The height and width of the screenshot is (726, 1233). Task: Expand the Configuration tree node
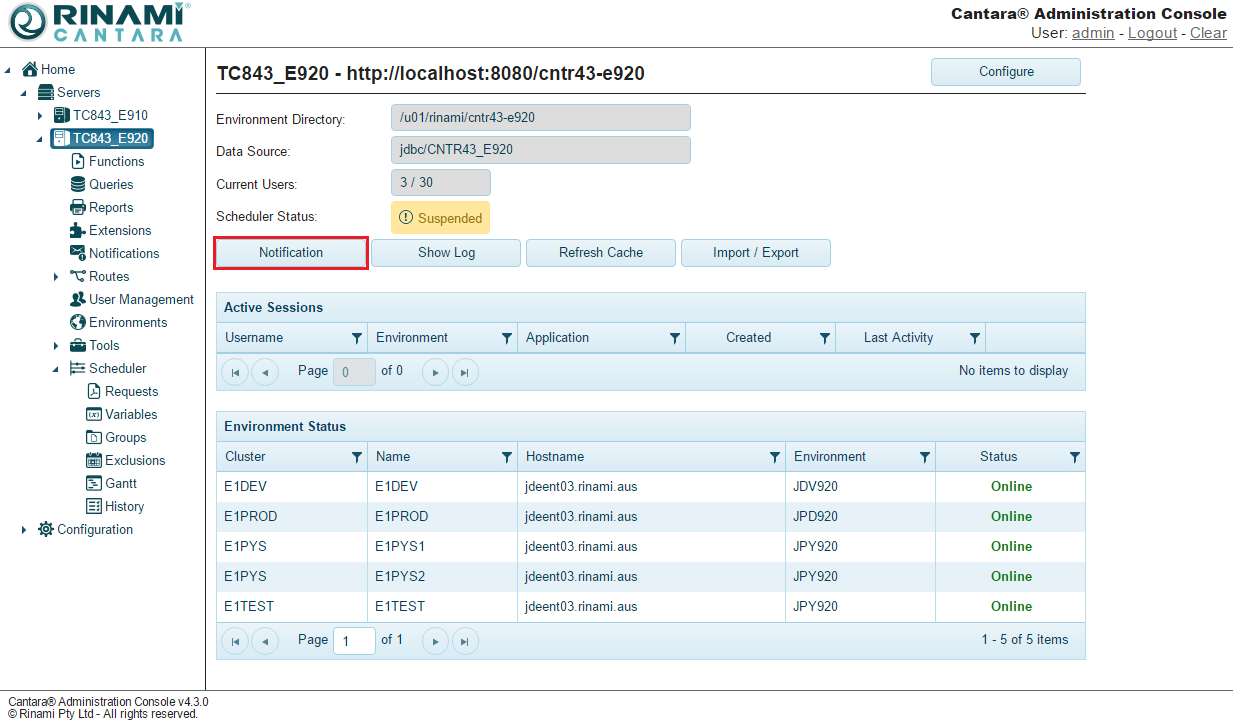[24, 530]
